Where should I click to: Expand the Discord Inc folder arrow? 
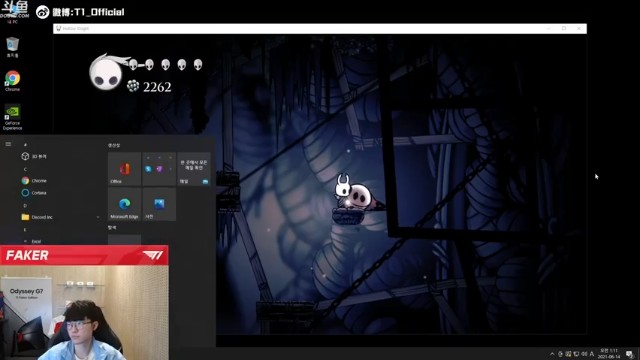pos(98,217)
